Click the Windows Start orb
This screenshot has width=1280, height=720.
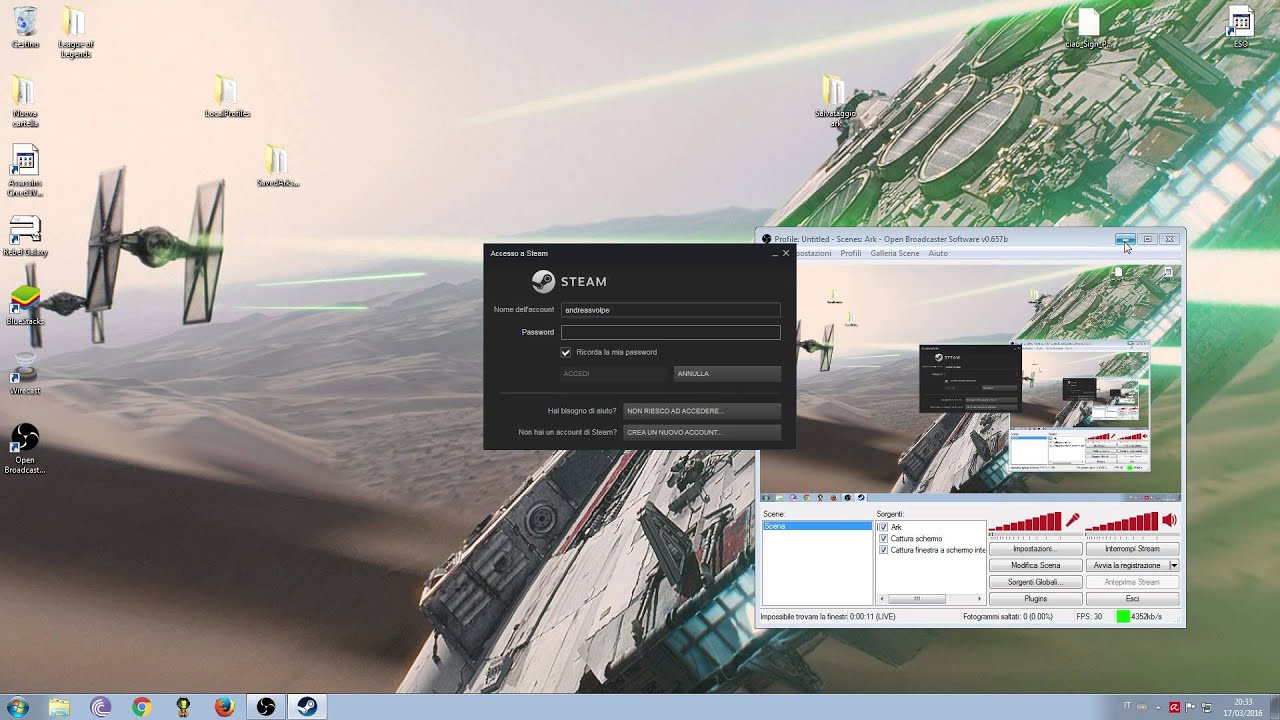point(17,707)
